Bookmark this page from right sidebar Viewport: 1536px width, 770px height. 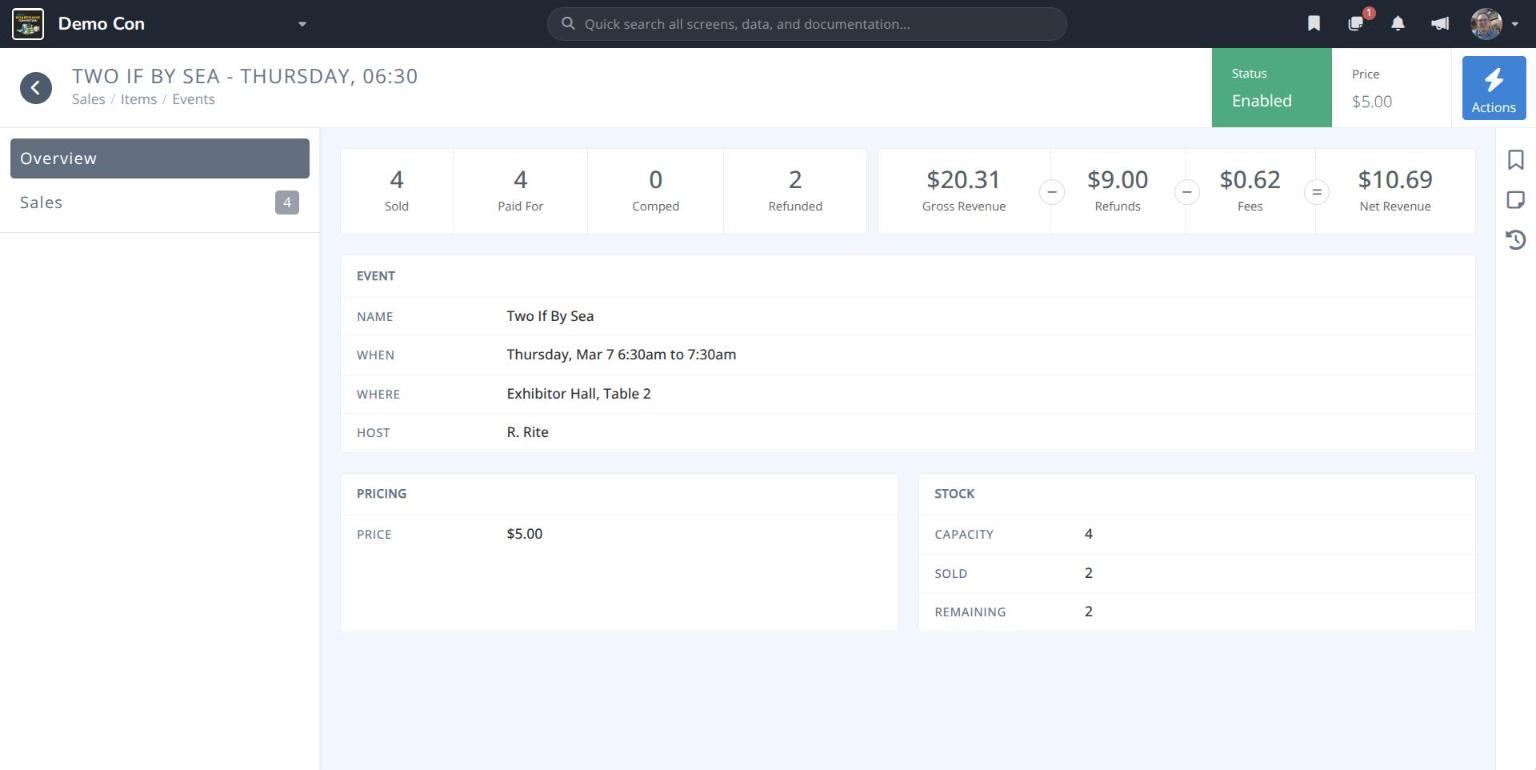1516,160
